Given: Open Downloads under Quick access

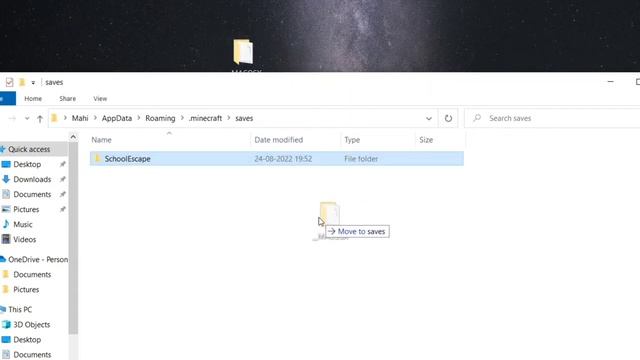Looking at the screenshot, I should point(32,180).
